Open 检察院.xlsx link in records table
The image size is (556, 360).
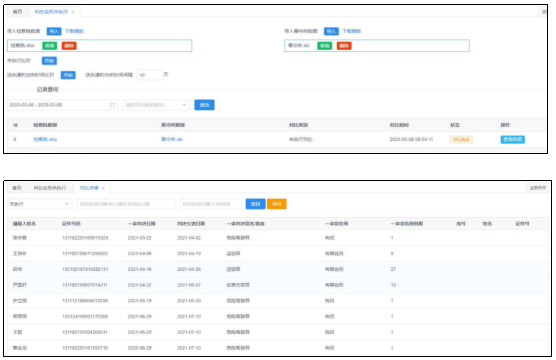(x=45, y=139)
